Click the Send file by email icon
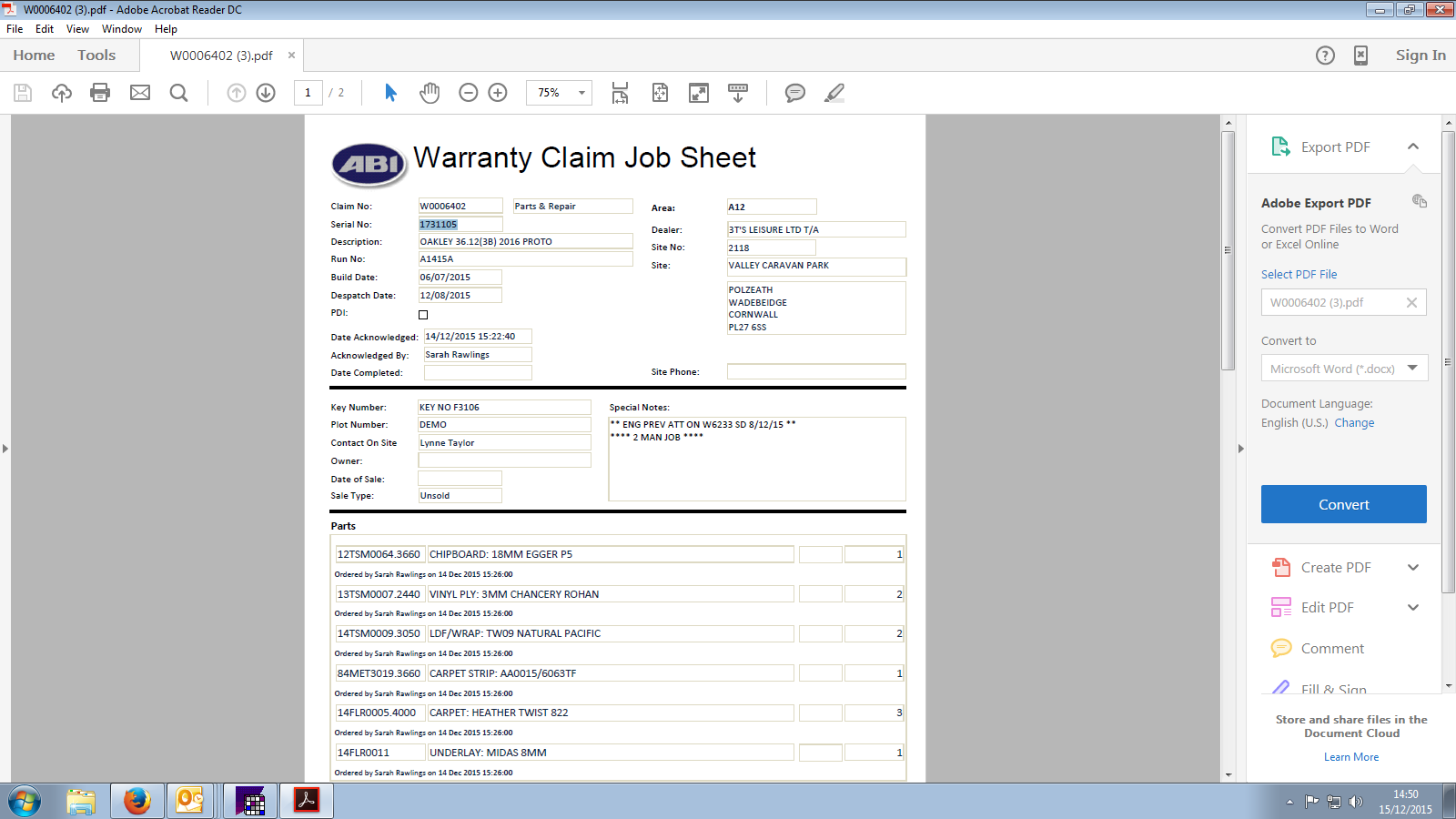Viewport: 1456px width, 819px height. tap(140, 93)
